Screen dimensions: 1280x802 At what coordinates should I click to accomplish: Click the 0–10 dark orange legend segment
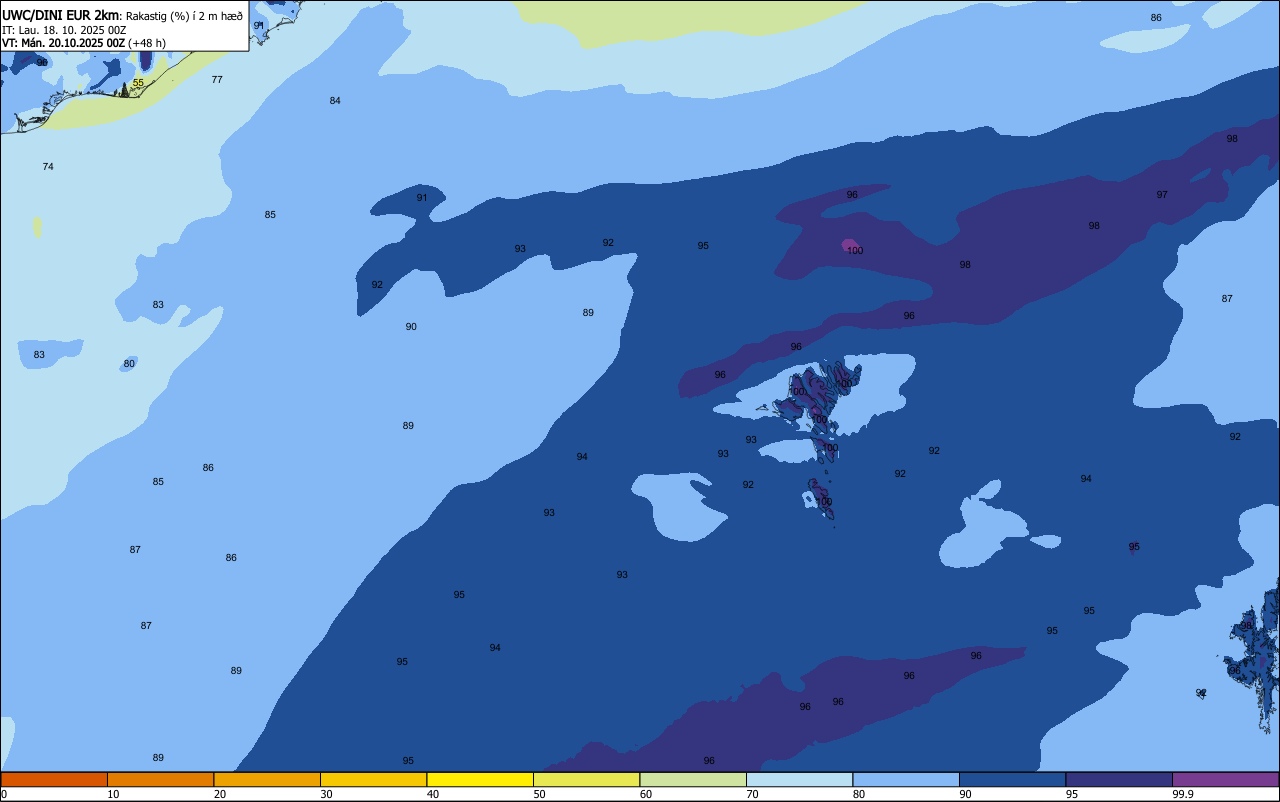(x=54, y=779)
